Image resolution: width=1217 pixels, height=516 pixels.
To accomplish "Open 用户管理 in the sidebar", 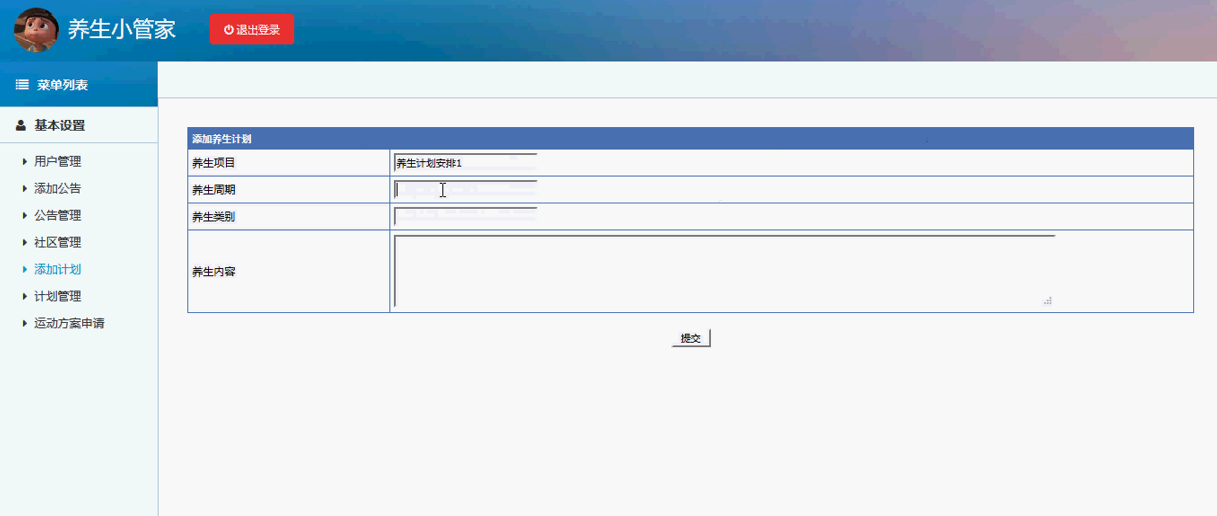I will 58,161.
